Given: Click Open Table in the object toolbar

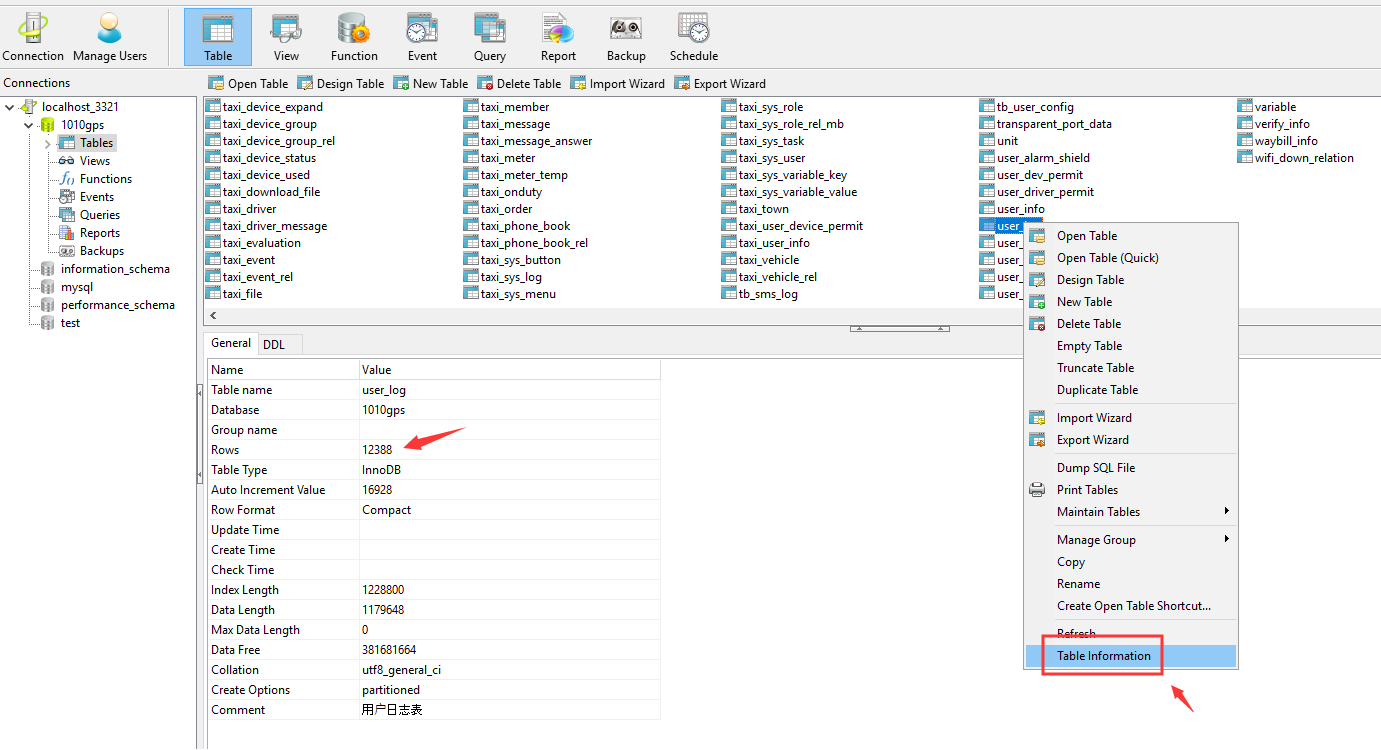Looking at the screenshot, I should pyautogui.click(x=248, y=84).
